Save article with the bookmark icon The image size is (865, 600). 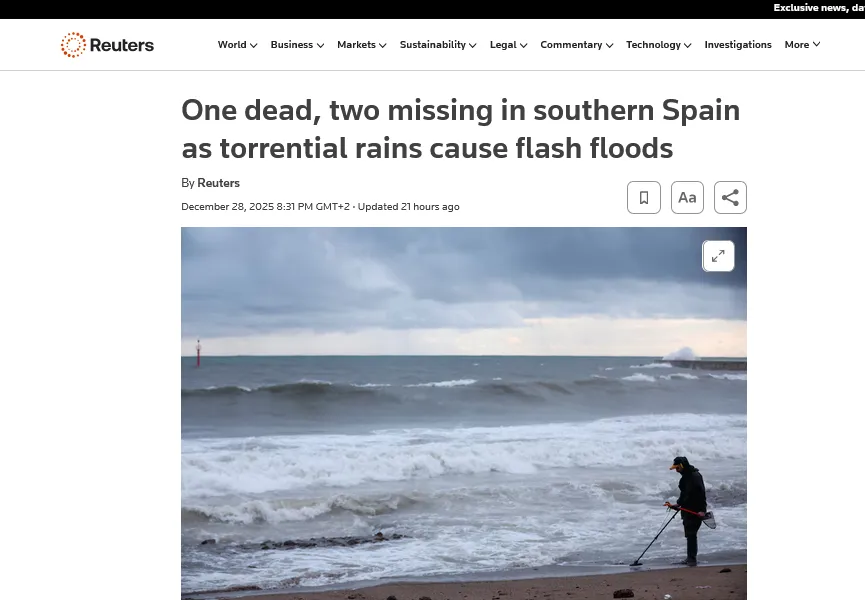coord(644,197)
